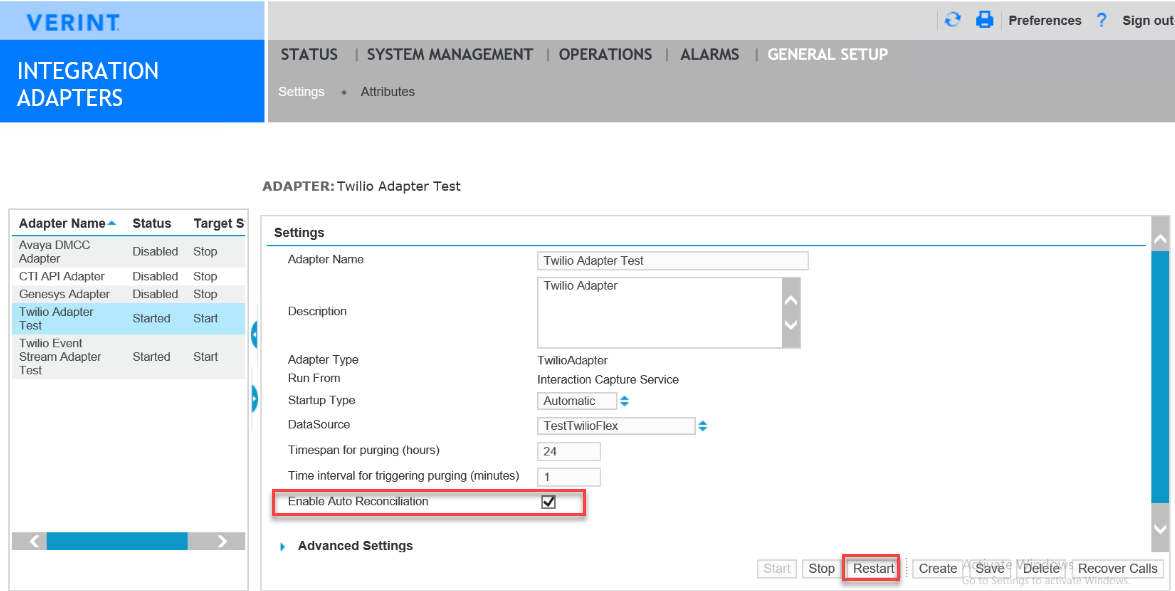Image resolution: width=1175 pixels, height=591 pixels.
Task: Click adapter list scroll right arrow
Action: pyautogui.click(x=222, y=541)
